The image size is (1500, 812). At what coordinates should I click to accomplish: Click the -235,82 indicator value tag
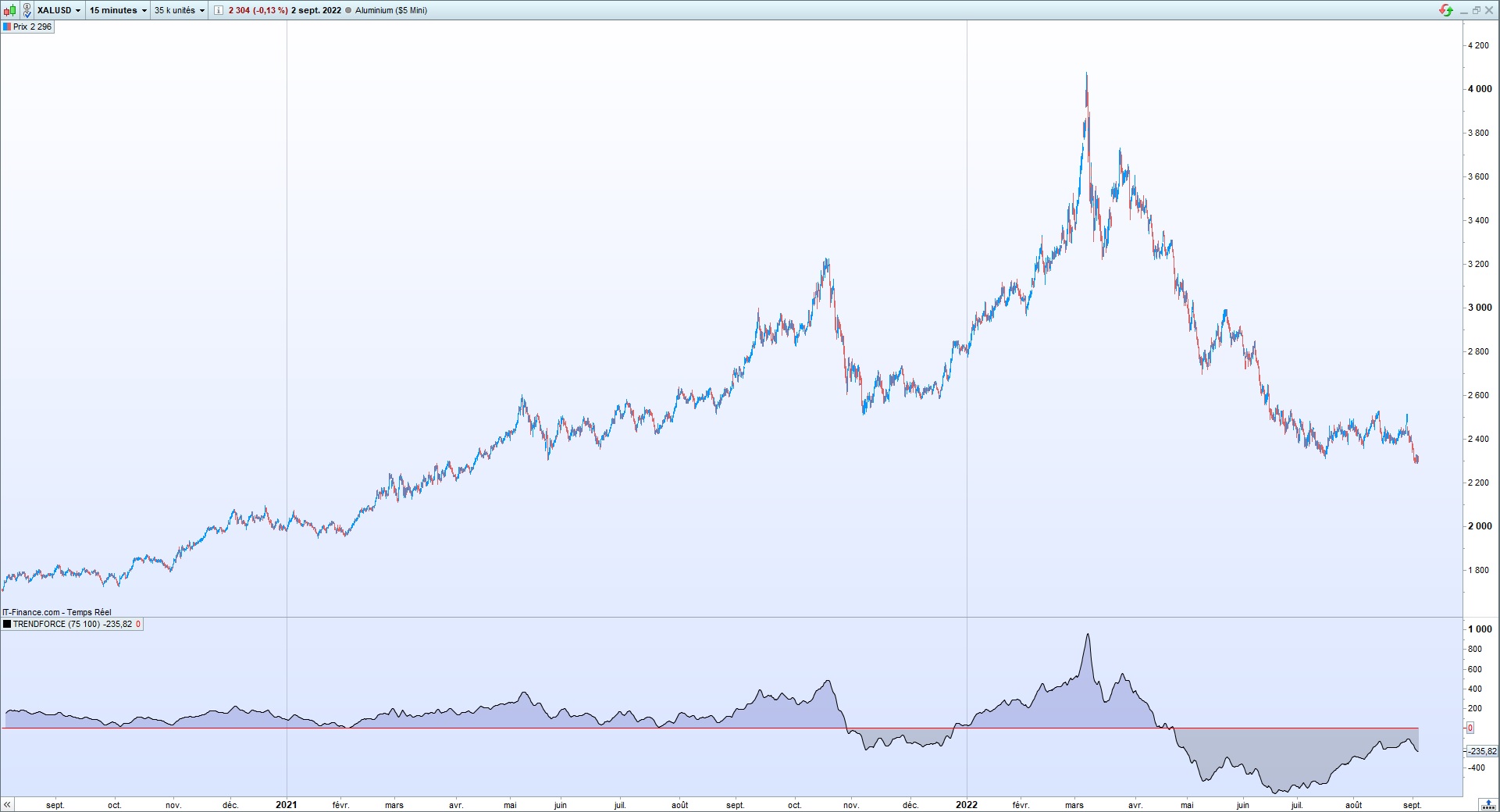[x=1482, y=751]
